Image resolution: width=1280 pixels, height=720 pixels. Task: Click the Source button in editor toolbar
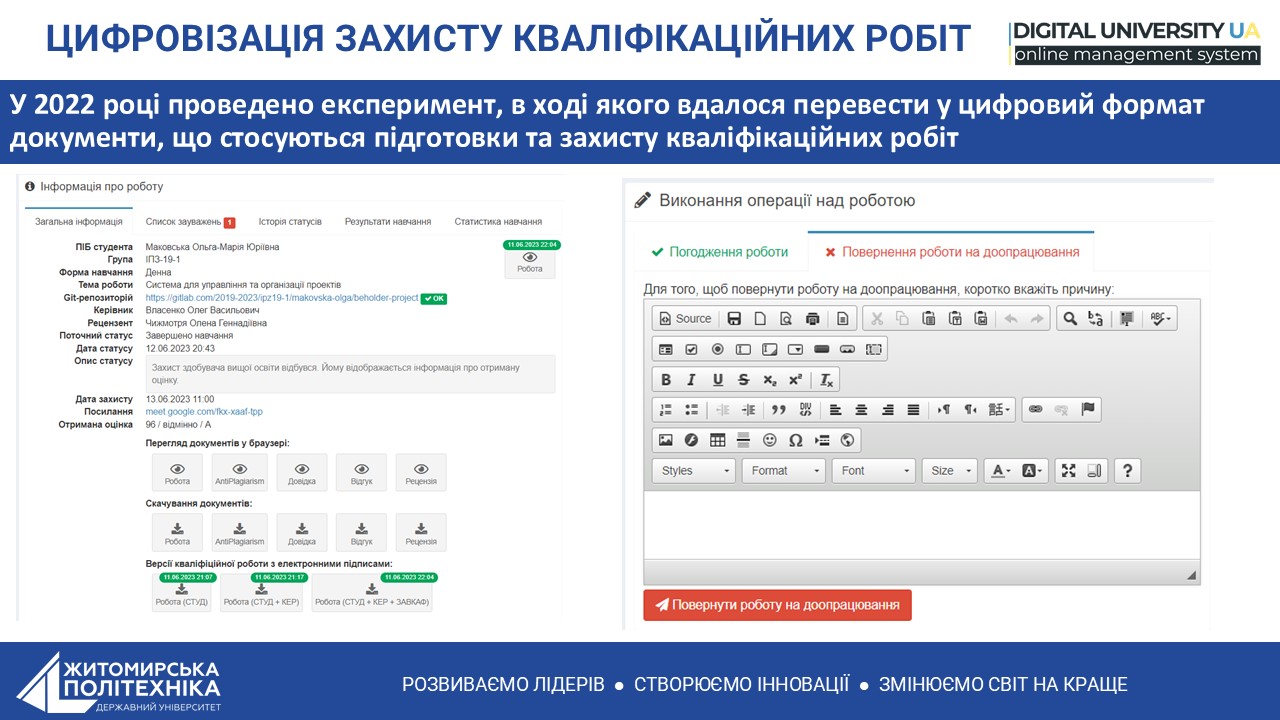click(685, 319)
